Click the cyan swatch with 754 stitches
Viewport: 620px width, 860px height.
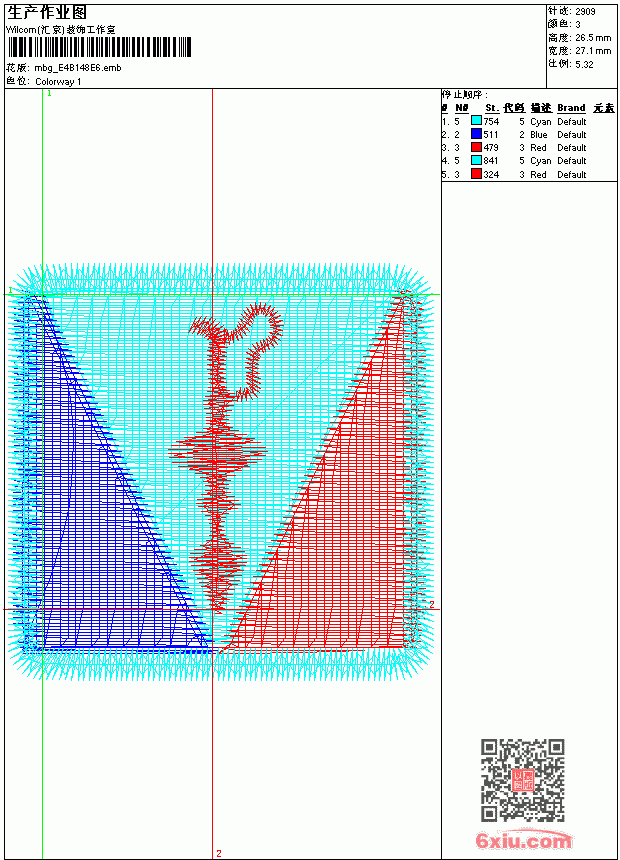(476, 121)
